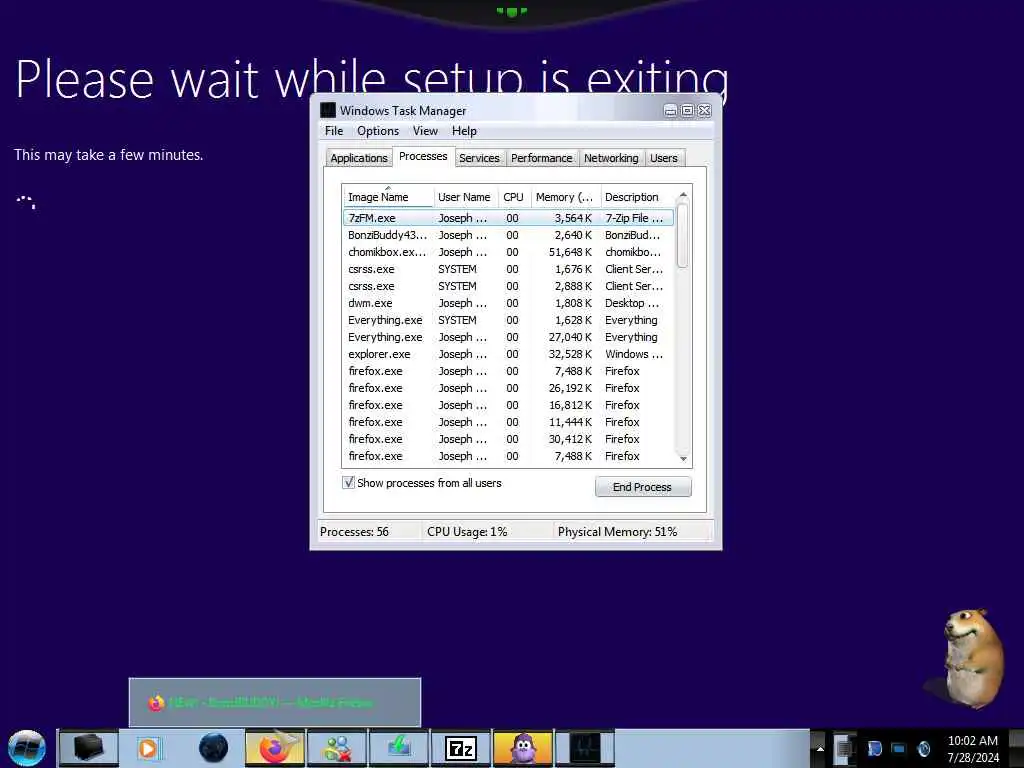Select the 7zFM.exe process row
Viewport: 1024px width, 768px height.
508,218
